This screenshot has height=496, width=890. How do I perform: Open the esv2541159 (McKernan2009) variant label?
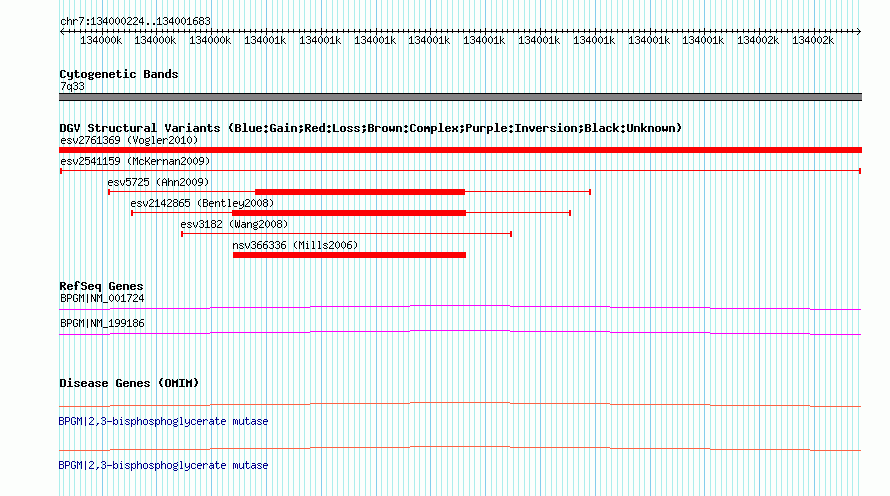tap(135, 161)
